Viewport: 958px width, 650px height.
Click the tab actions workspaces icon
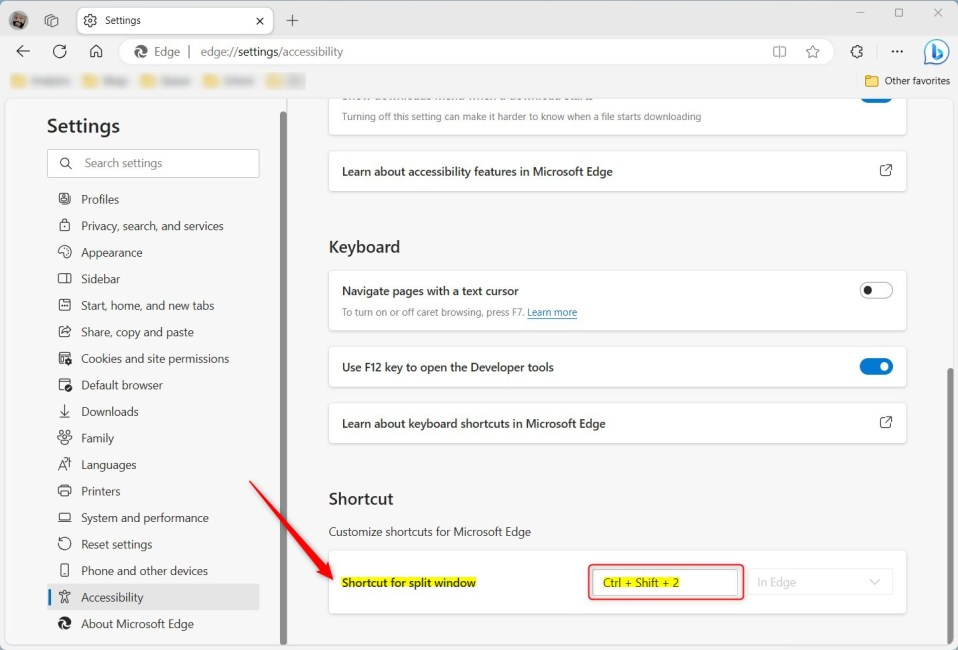click(52, 20)
